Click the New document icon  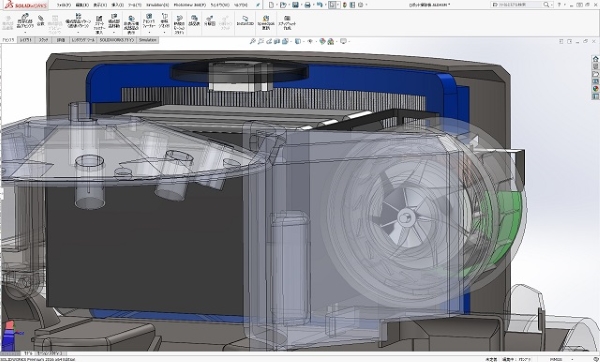(x=271, y=5)
